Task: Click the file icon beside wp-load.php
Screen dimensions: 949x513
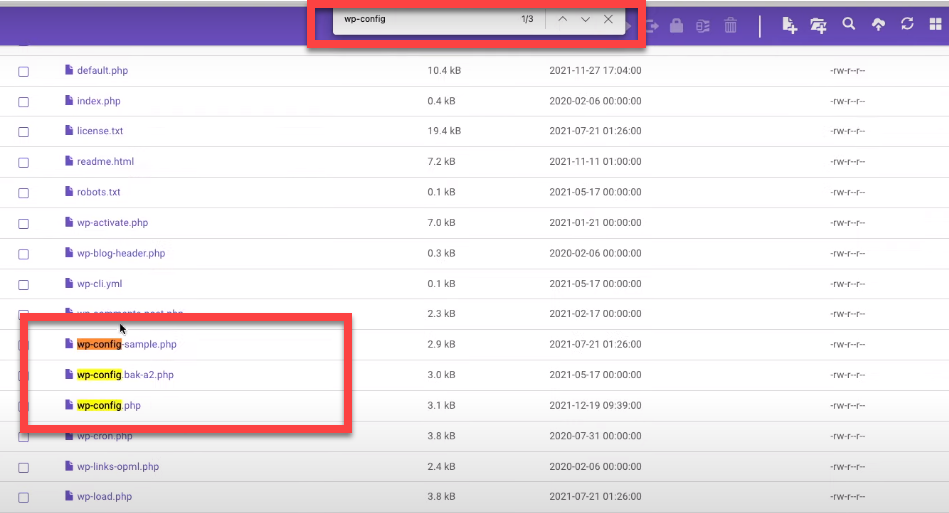Action: [x=69, y=496]
